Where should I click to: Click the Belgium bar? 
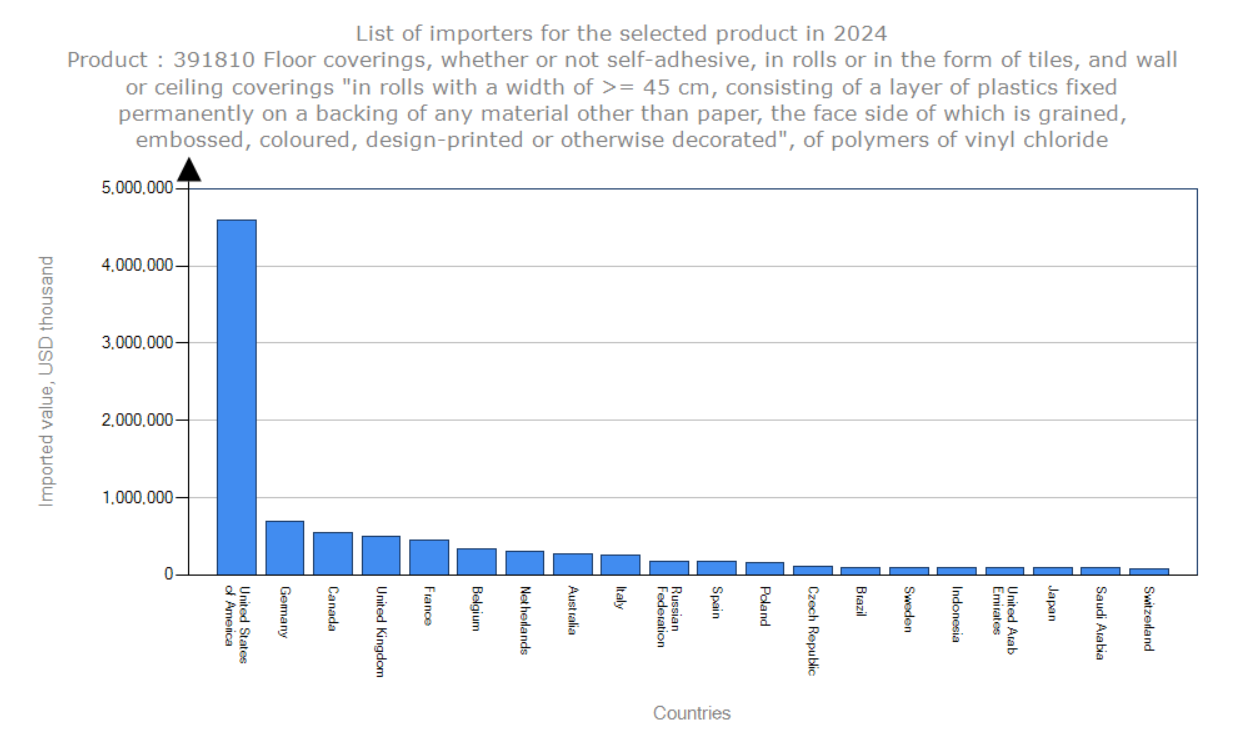click(476, 562)
